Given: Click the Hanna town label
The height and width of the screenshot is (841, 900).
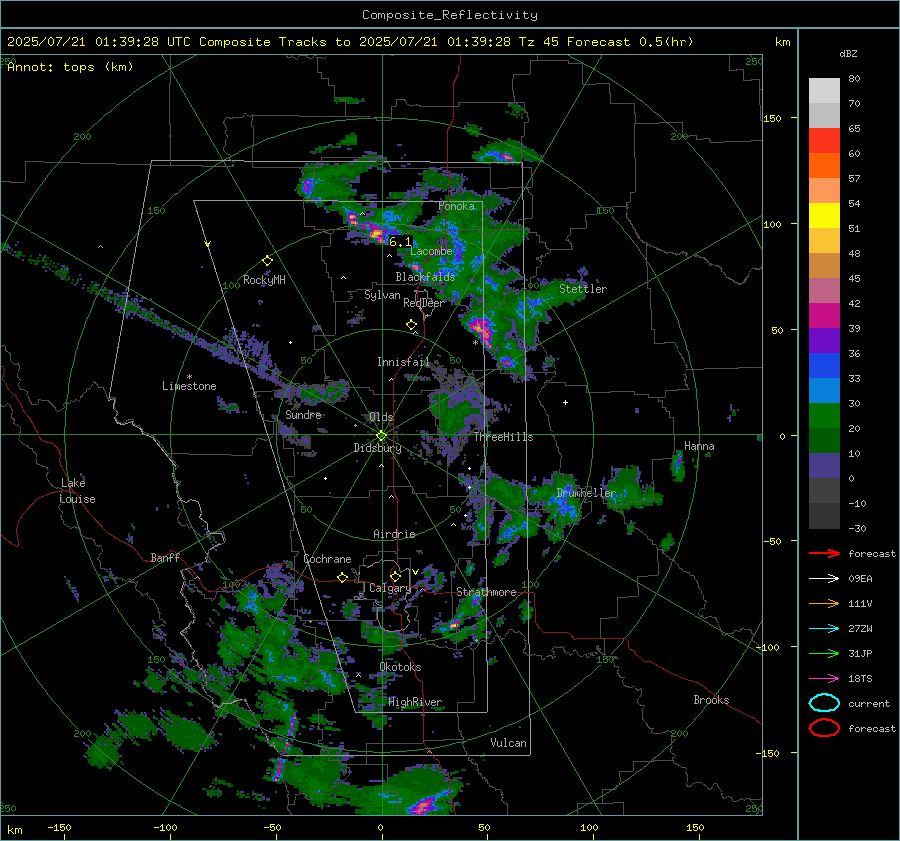Looking at the screenshot, I should (x=699, y=446).
